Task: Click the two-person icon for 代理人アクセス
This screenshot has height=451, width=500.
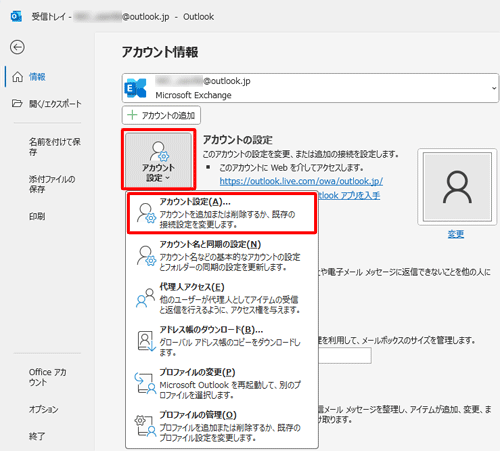Action: click(x=145, y=298)
